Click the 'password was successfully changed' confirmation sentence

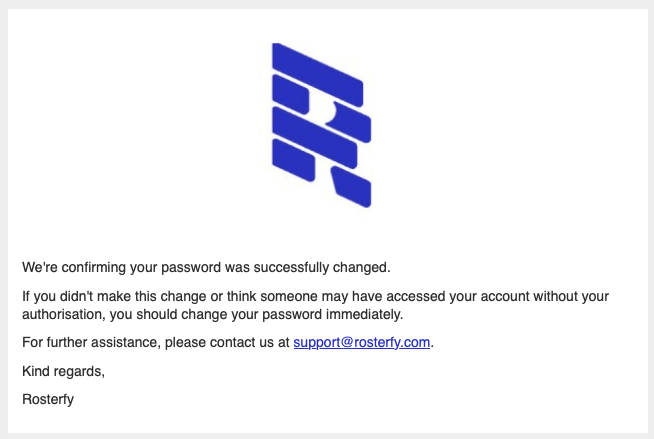[x=206, y=267]
